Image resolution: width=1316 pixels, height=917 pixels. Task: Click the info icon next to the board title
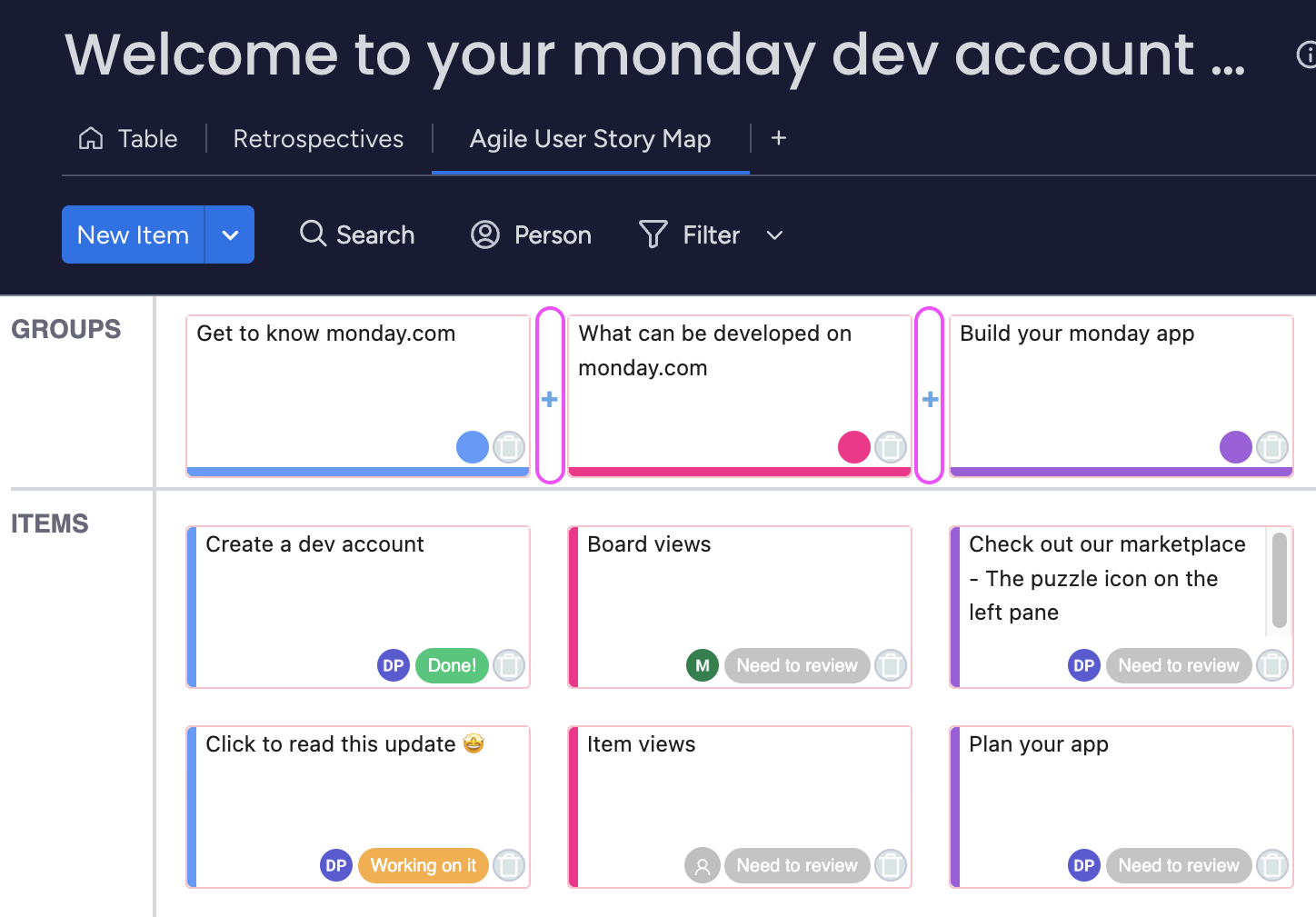coord(1307,55)
